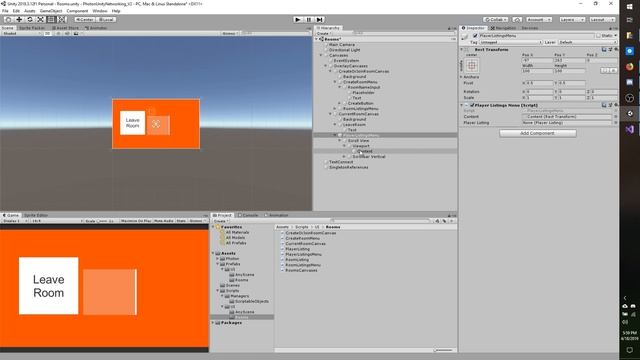The height and width of the screenshot is (360, 640).
Task: Select the Scale tool
Action: [x=40, y=20]
